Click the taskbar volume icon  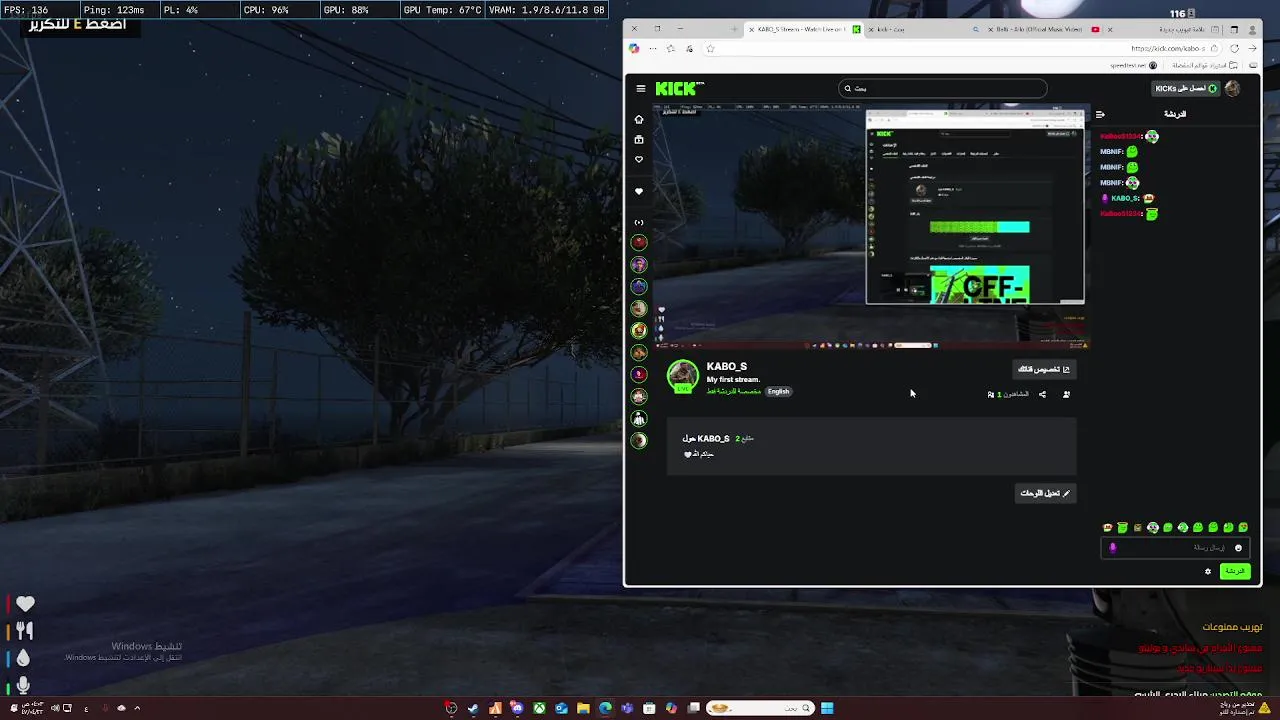pyautogui.click(x=55, y=708)
